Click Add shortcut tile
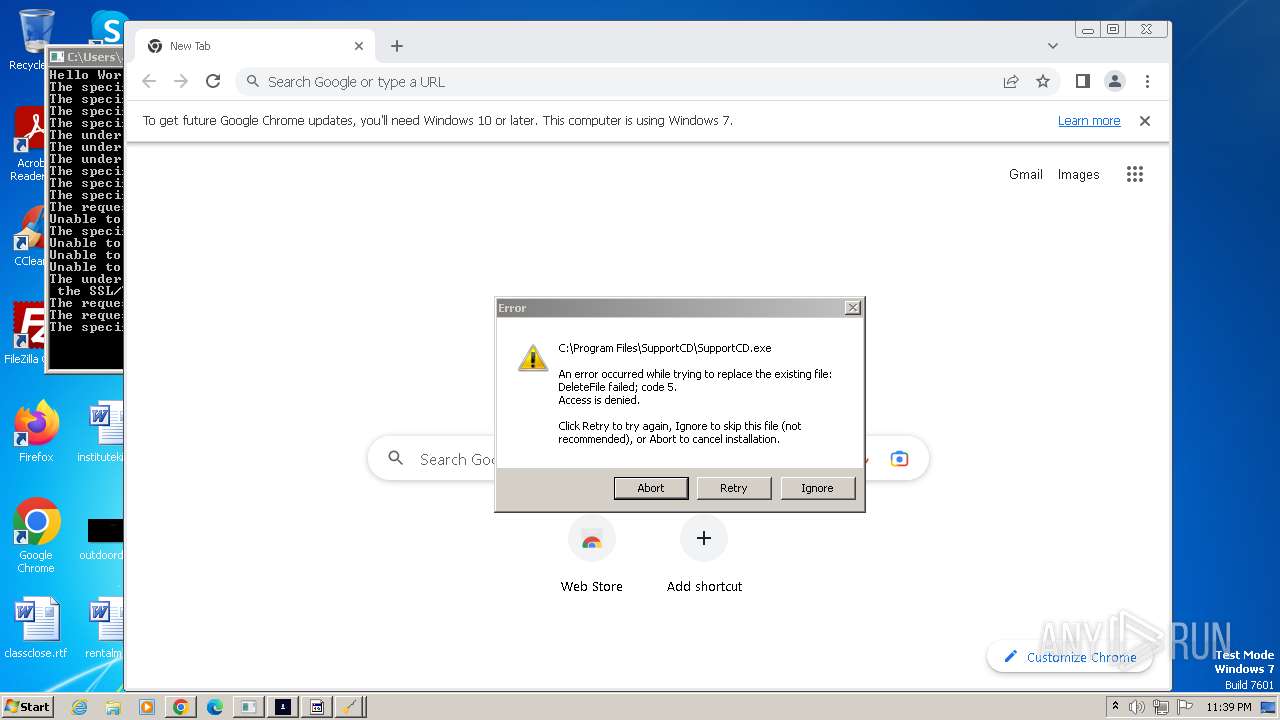 tap(704, 555)
